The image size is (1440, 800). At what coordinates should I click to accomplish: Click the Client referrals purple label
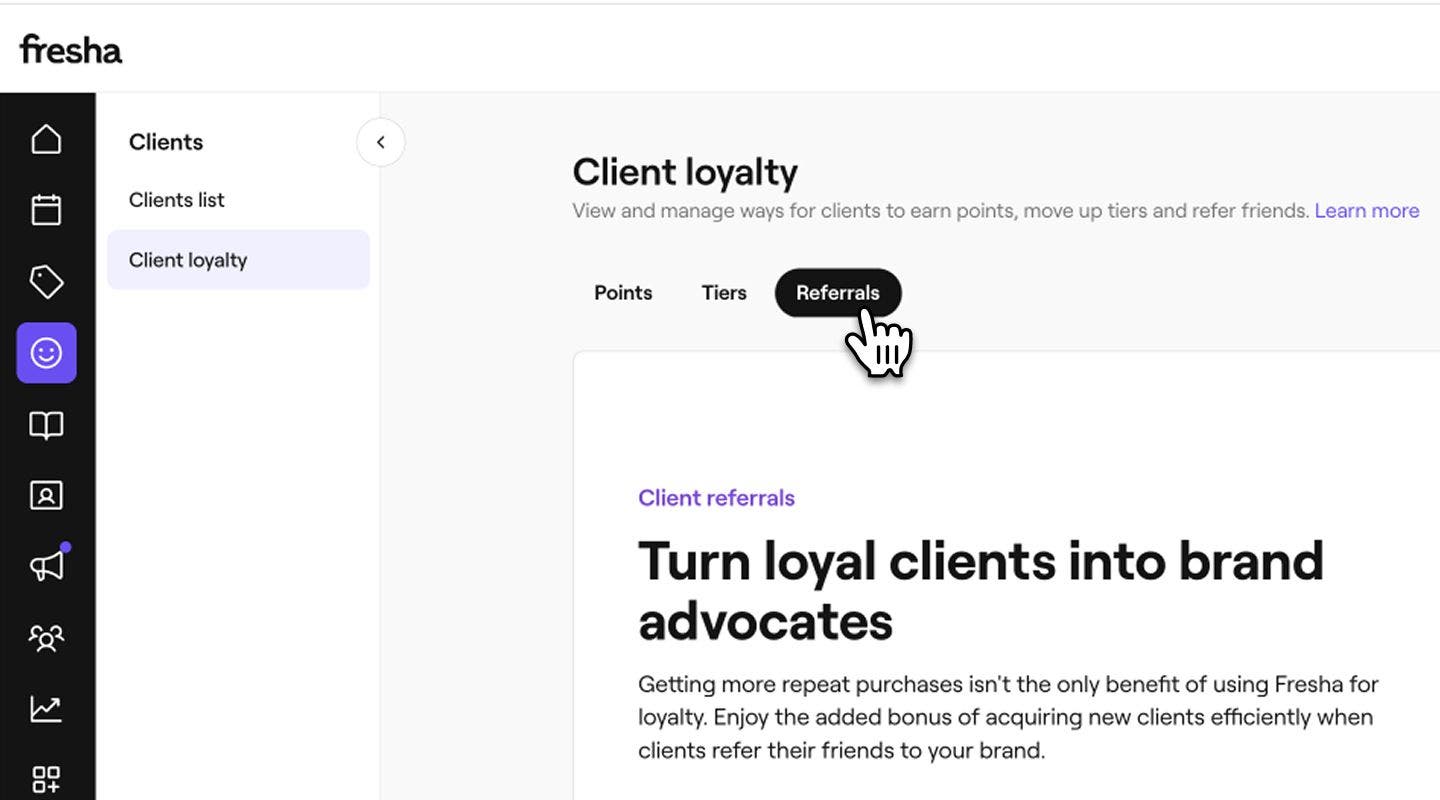click(x=716, y=497)
